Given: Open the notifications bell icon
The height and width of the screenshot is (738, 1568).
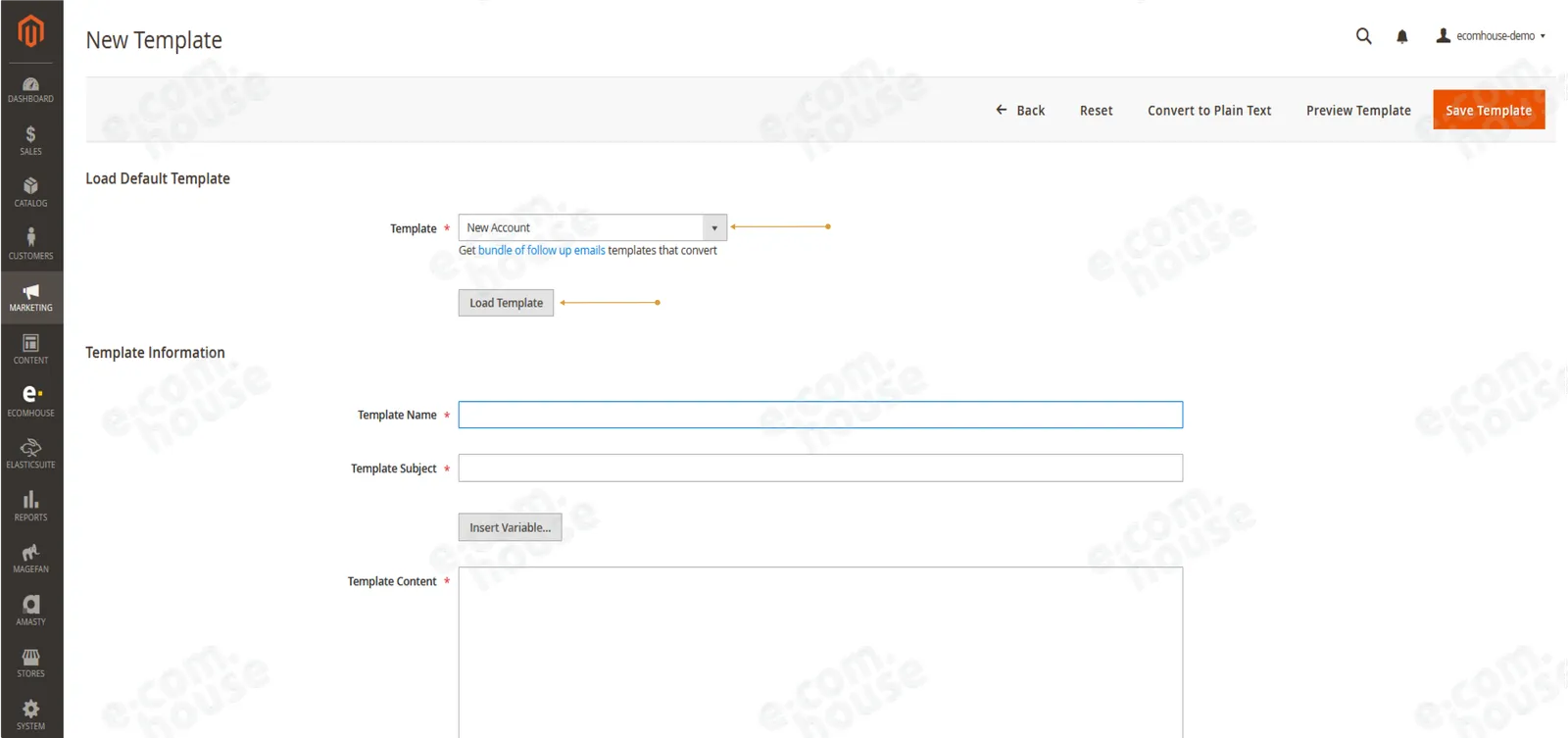Looking at the screenshot, I should [x=1402, y=36].
